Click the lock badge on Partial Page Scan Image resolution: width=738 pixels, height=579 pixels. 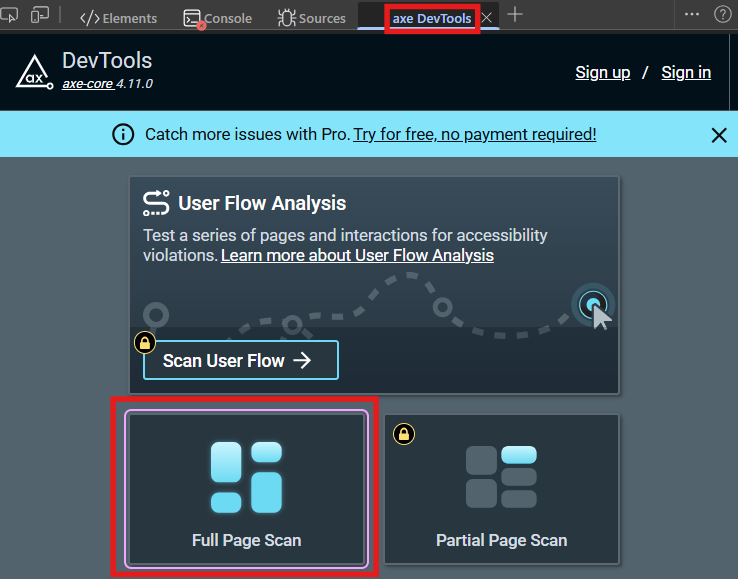404,434
